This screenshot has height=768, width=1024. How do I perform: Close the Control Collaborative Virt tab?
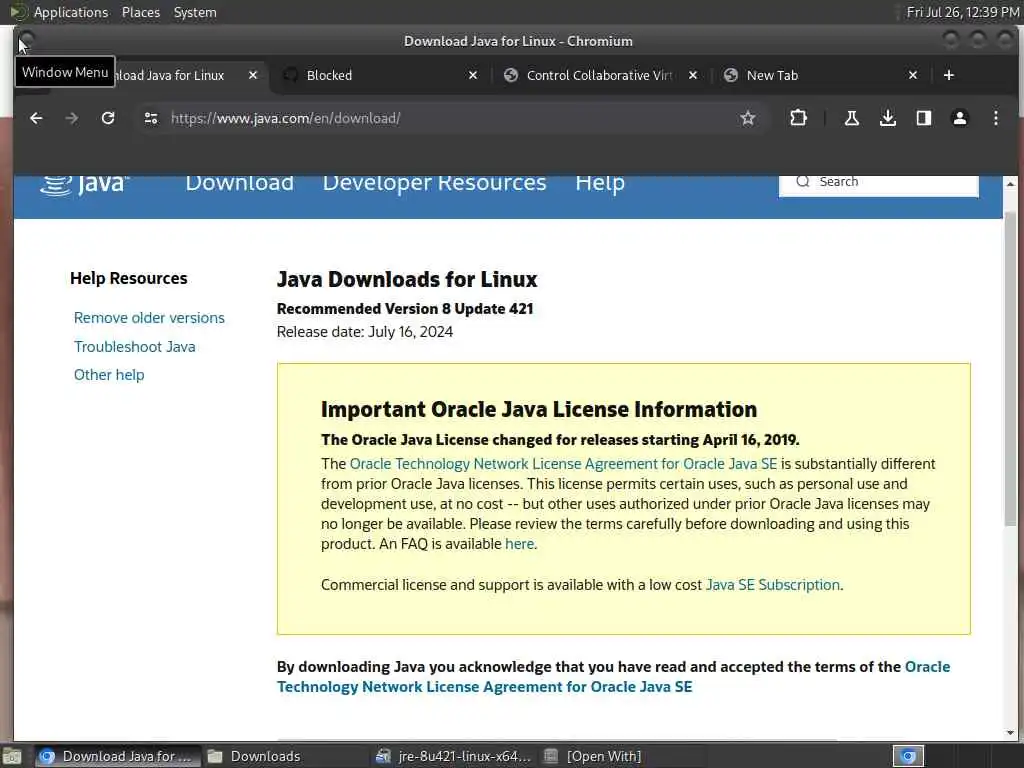[693, 75]
